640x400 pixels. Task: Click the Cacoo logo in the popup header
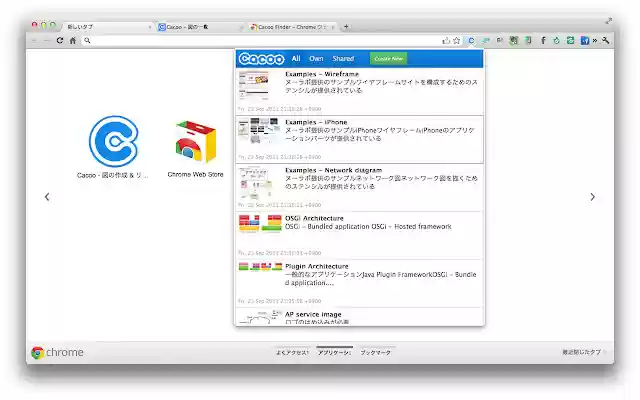261,59
